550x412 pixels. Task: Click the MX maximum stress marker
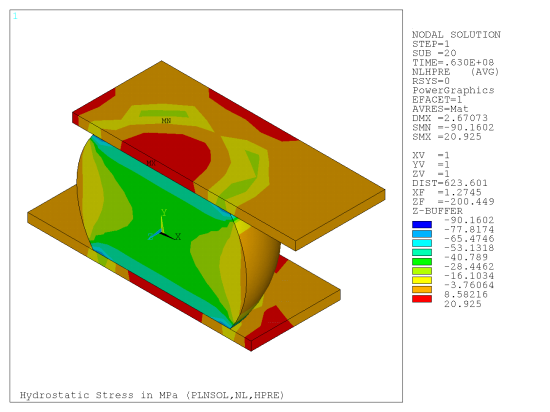(x=151, y=163)
